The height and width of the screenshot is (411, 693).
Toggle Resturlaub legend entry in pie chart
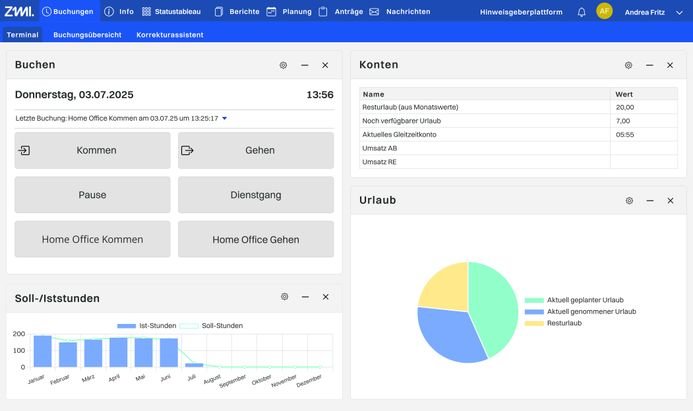[553, 323]
